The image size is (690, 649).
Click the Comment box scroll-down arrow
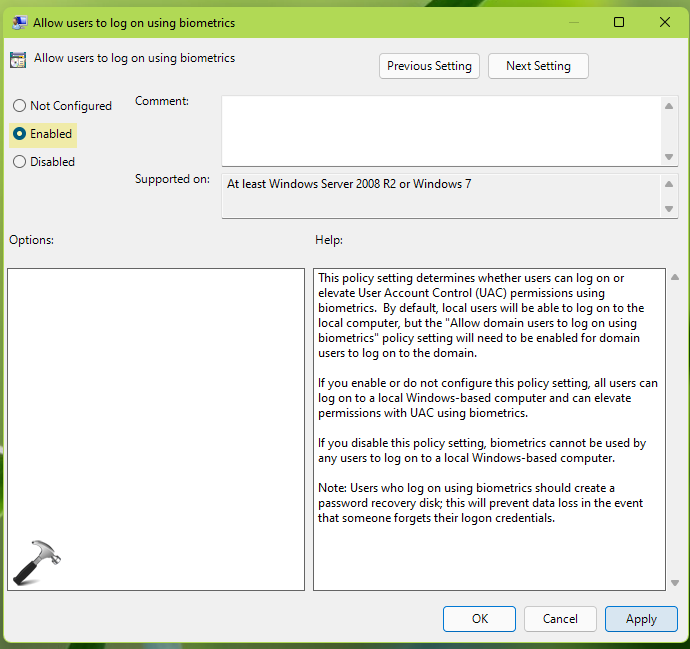[x=669, y=157]
